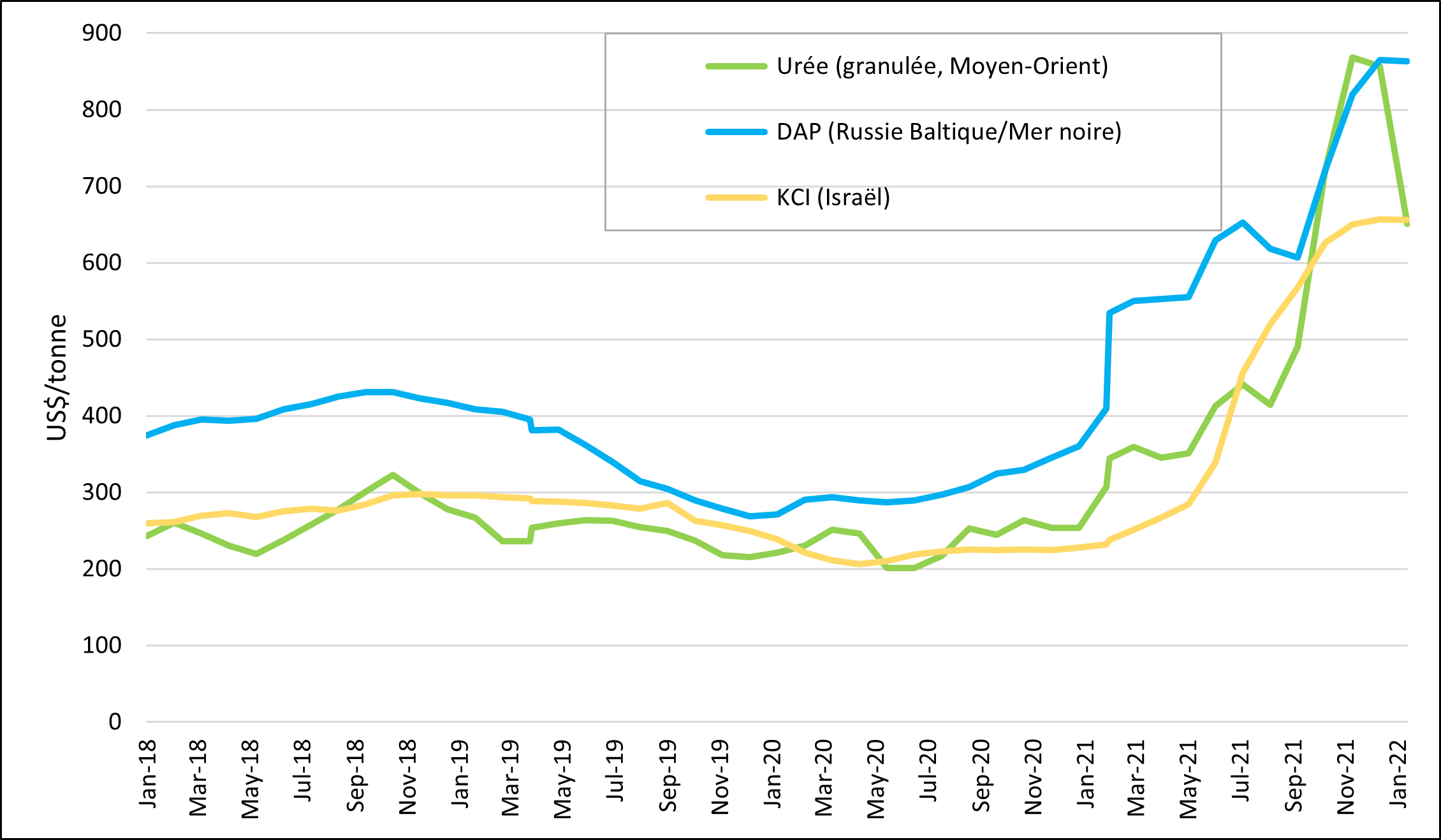Click the 900 value on y-axis

[101, 33]
